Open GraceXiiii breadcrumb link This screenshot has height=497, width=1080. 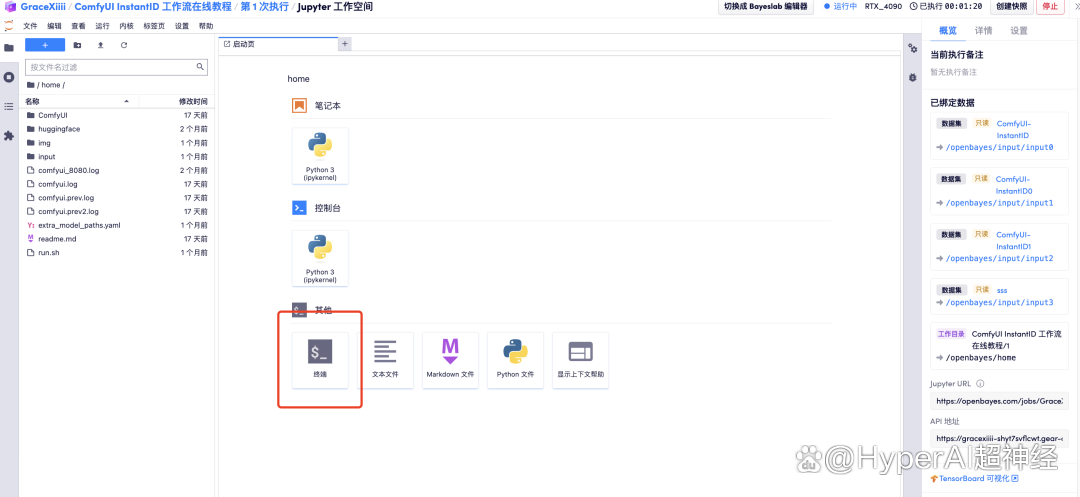(x=43, y=6)
